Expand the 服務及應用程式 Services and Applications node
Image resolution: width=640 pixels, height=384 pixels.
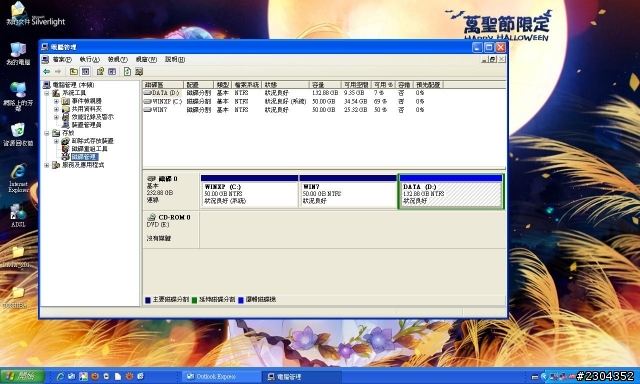tap(47, 165)
